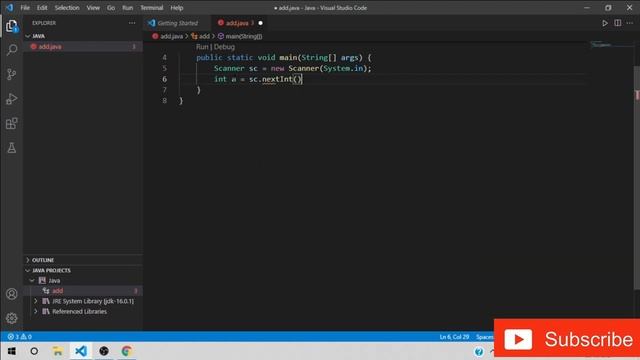Image resolution: width=640 pixels, height=360 pixels.
Task: Open the Edit menu
Action: point(42,8)
